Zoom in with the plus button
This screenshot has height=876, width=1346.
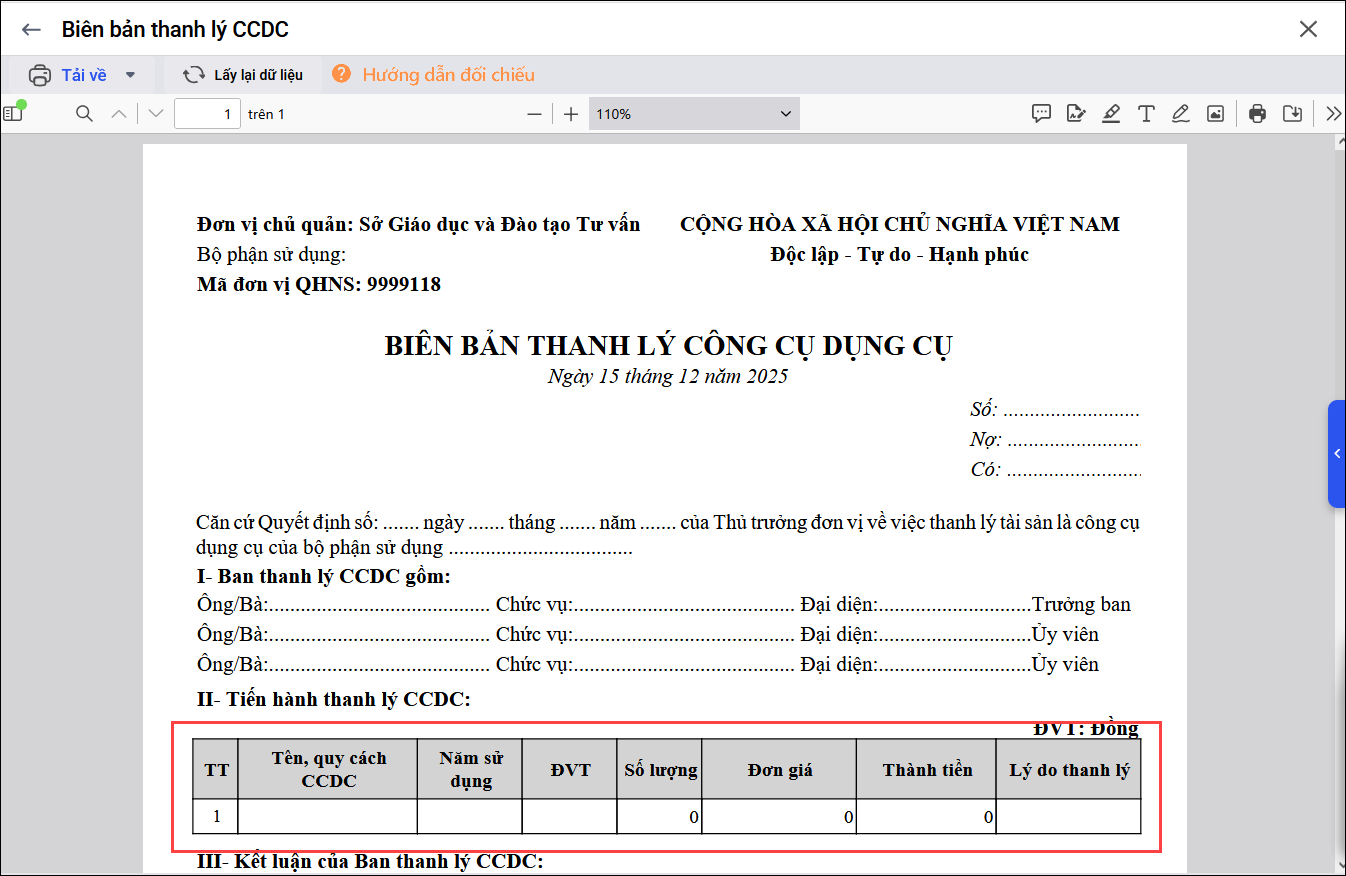click(571, 114)
